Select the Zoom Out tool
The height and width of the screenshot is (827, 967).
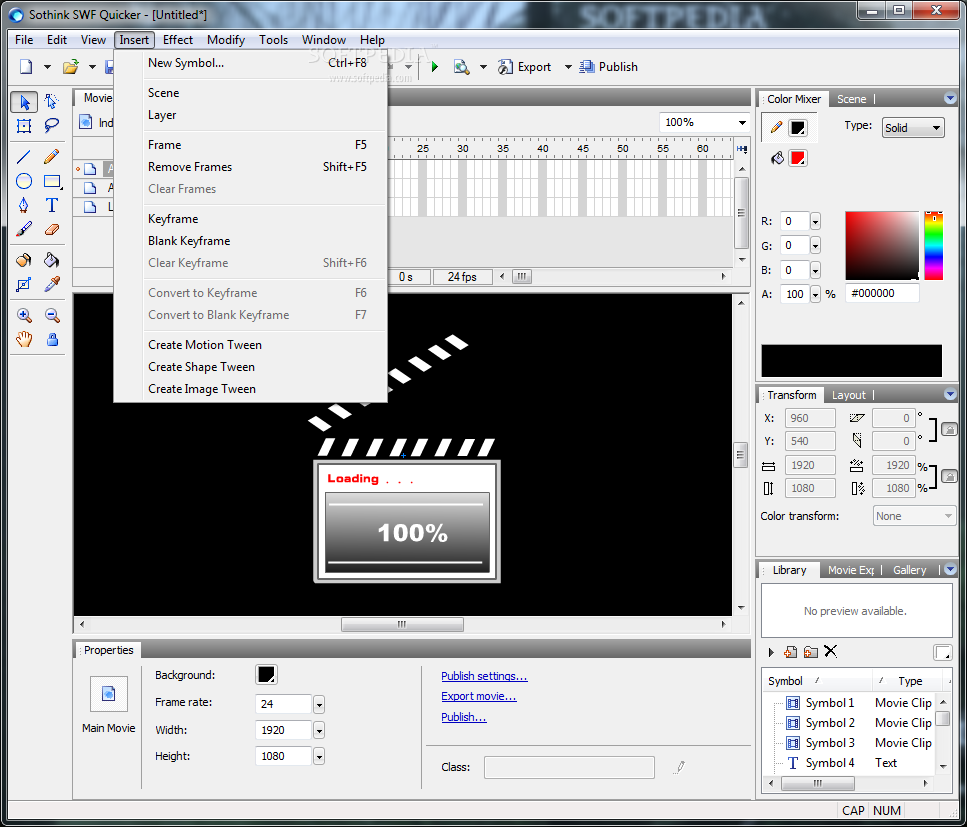click(x=52, y=315)
